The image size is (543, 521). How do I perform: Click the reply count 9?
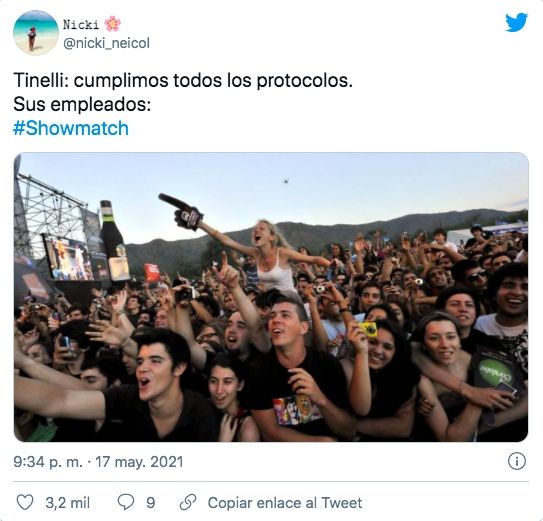[151, 503]
